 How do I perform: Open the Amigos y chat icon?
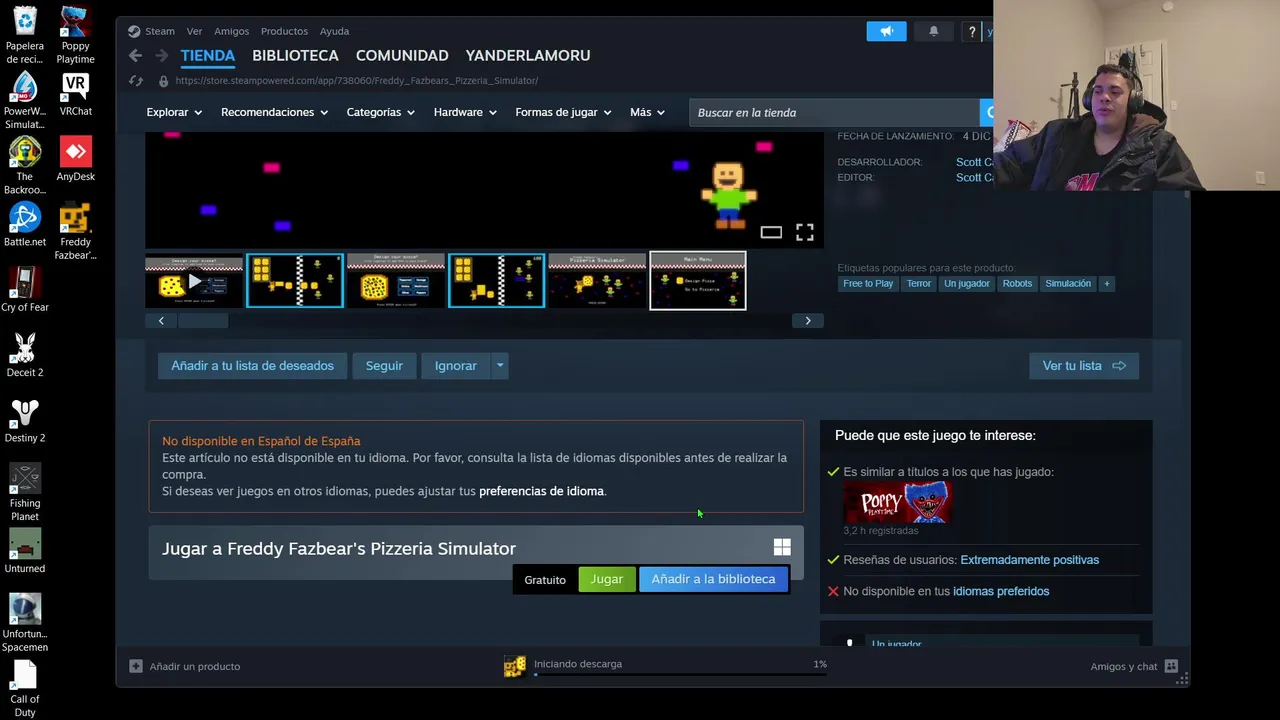tap(1171, 666)
